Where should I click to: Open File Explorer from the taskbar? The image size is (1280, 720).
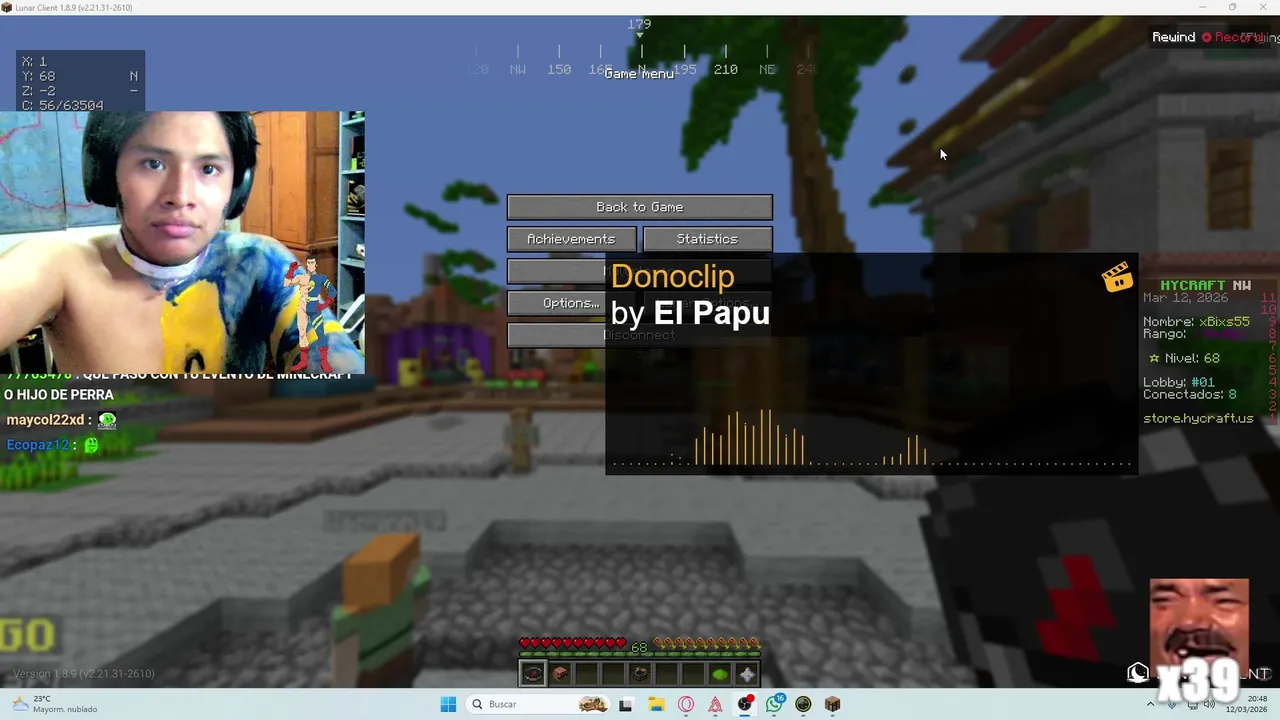click(x=657, y=704)
